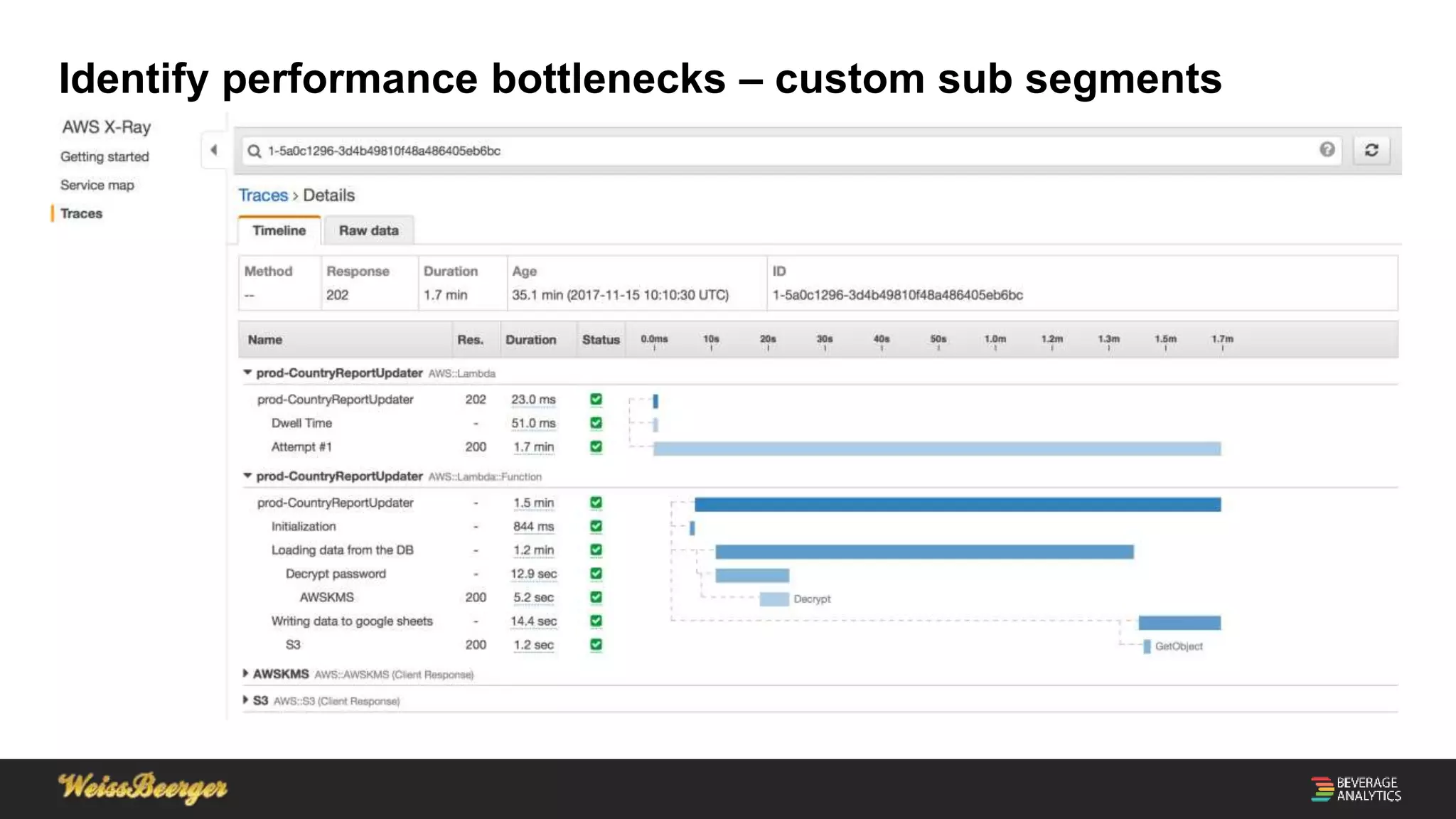The width and height of the screenshot is (1456, 819).
Task: Click status check for Attempt #1 row
Action: [x=596, y=446]
